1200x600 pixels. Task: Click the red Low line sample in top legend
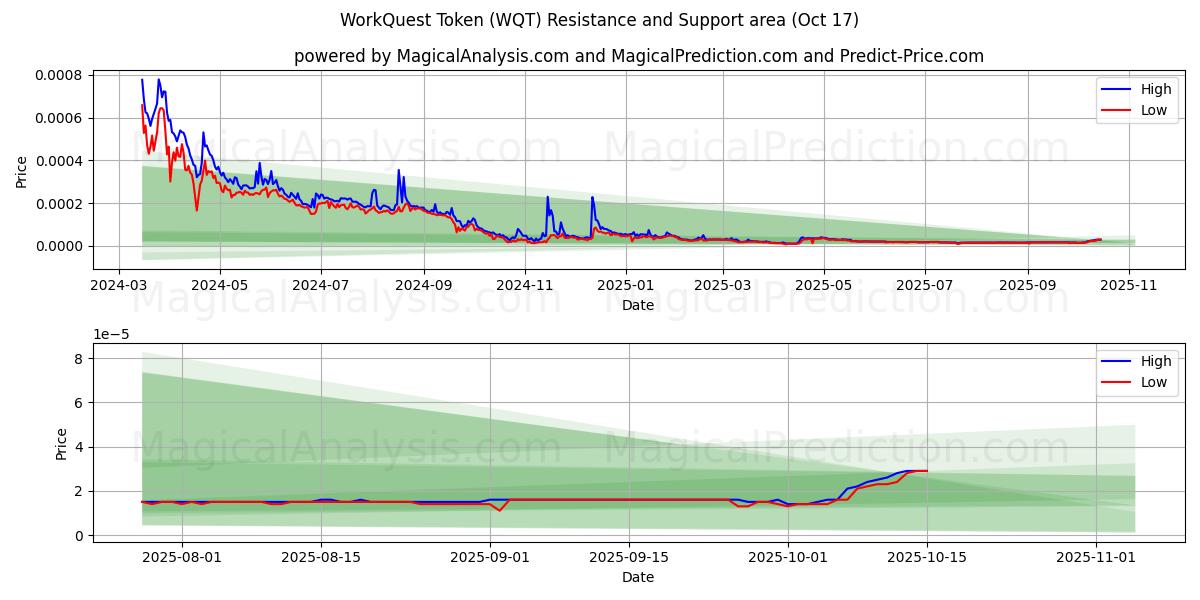tap(1116, 110)
